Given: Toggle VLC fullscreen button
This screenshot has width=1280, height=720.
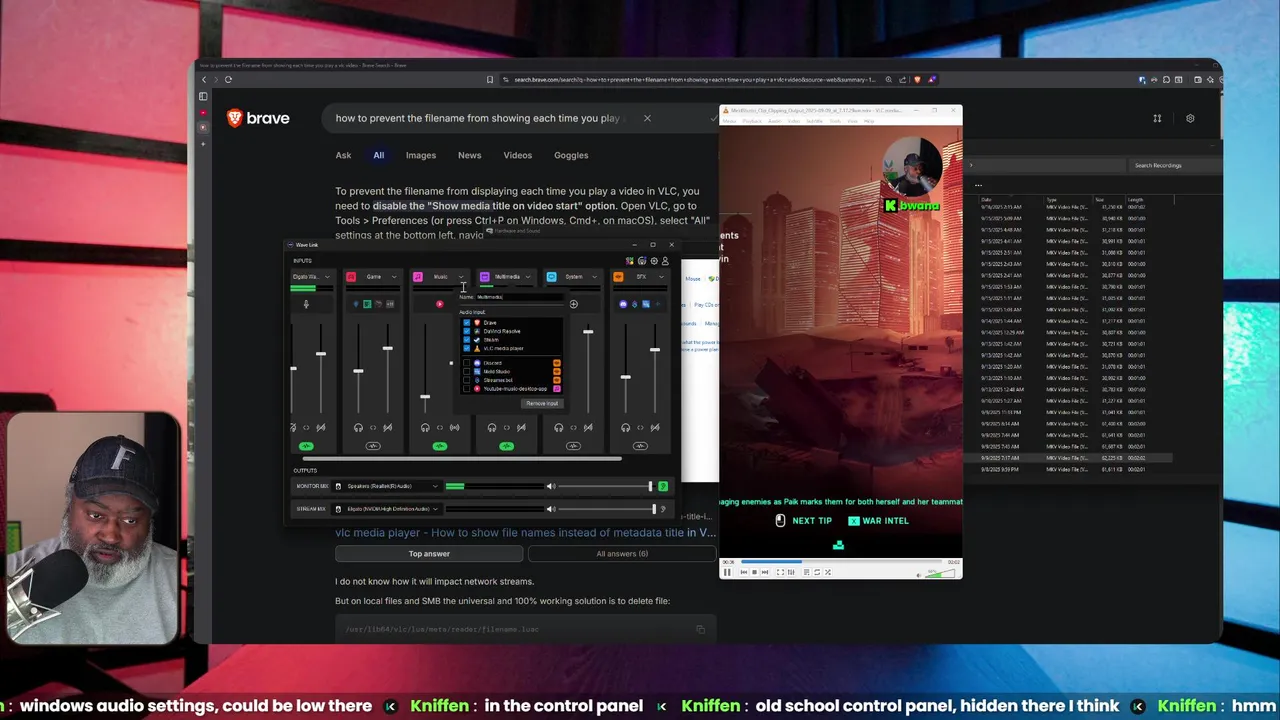Looking at the screenshot, I should point(780,572).
